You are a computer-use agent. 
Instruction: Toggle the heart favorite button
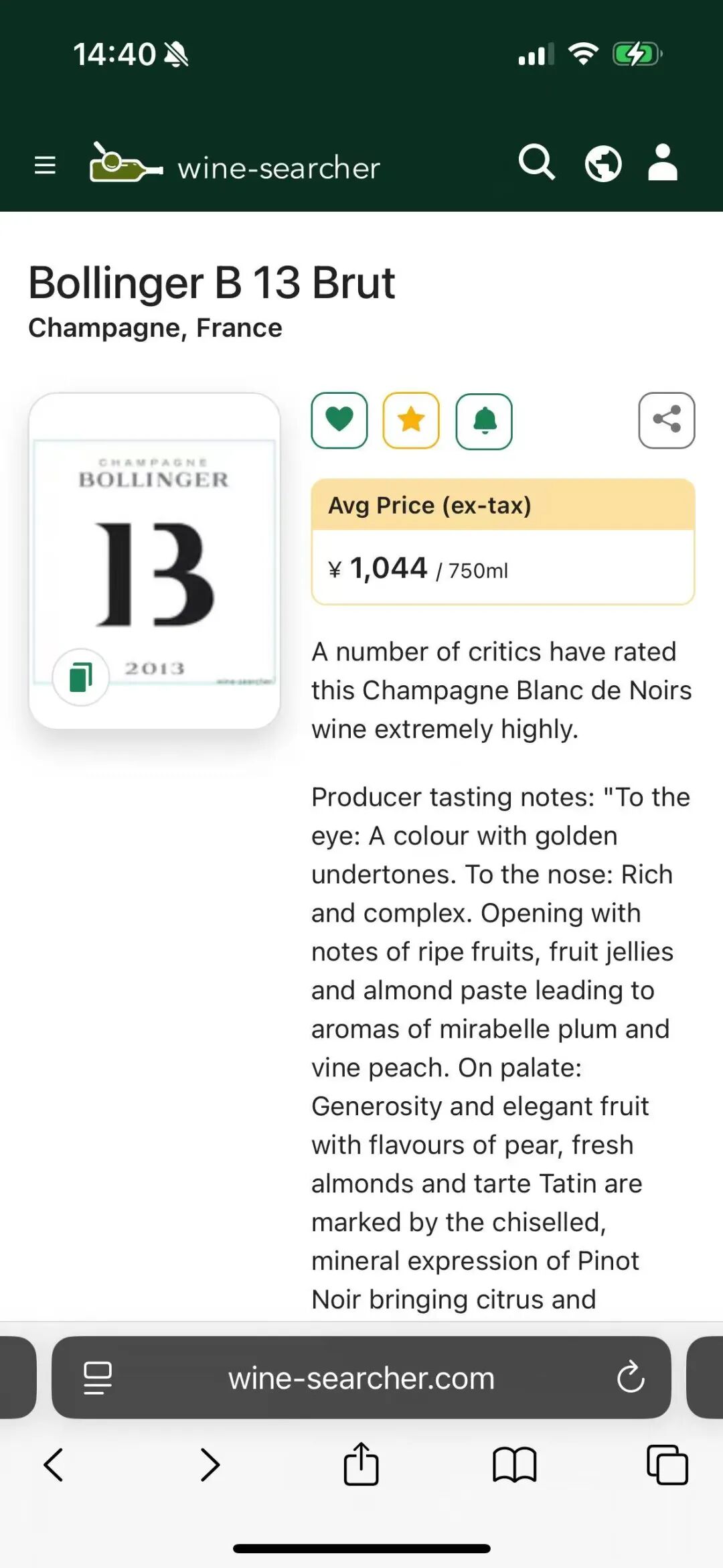pyautogui.click(x=339, y=420)
